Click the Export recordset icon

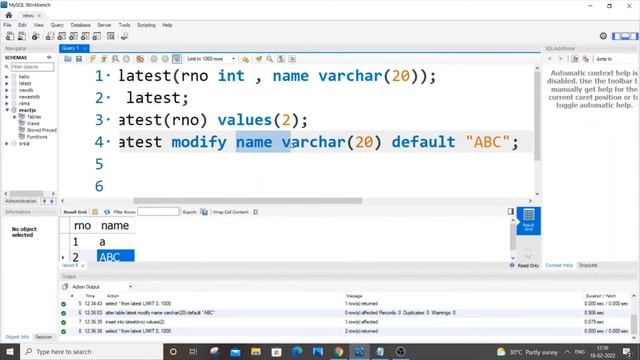coord(204,212)
